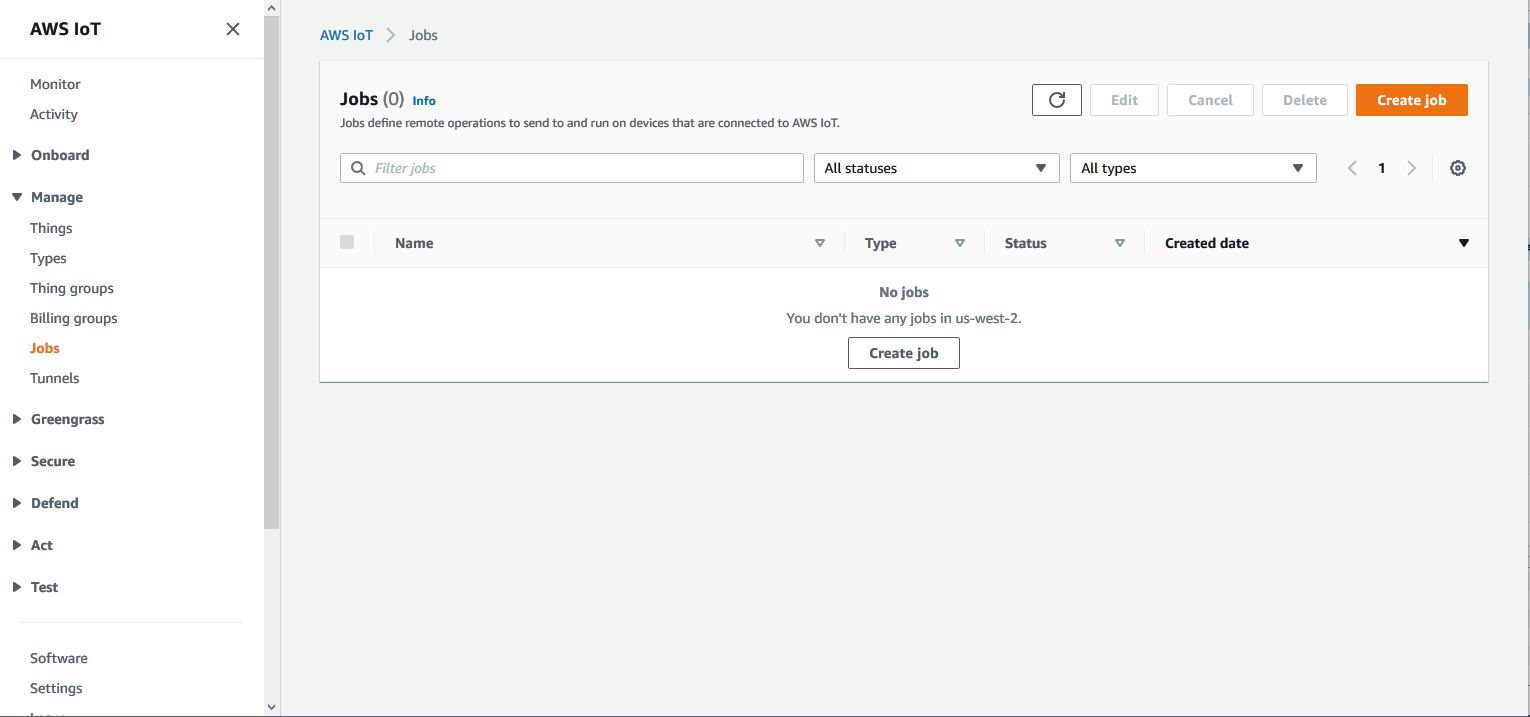Open Monitor in the sidebar
The image size is (1530, 717).
pos(55,84)
